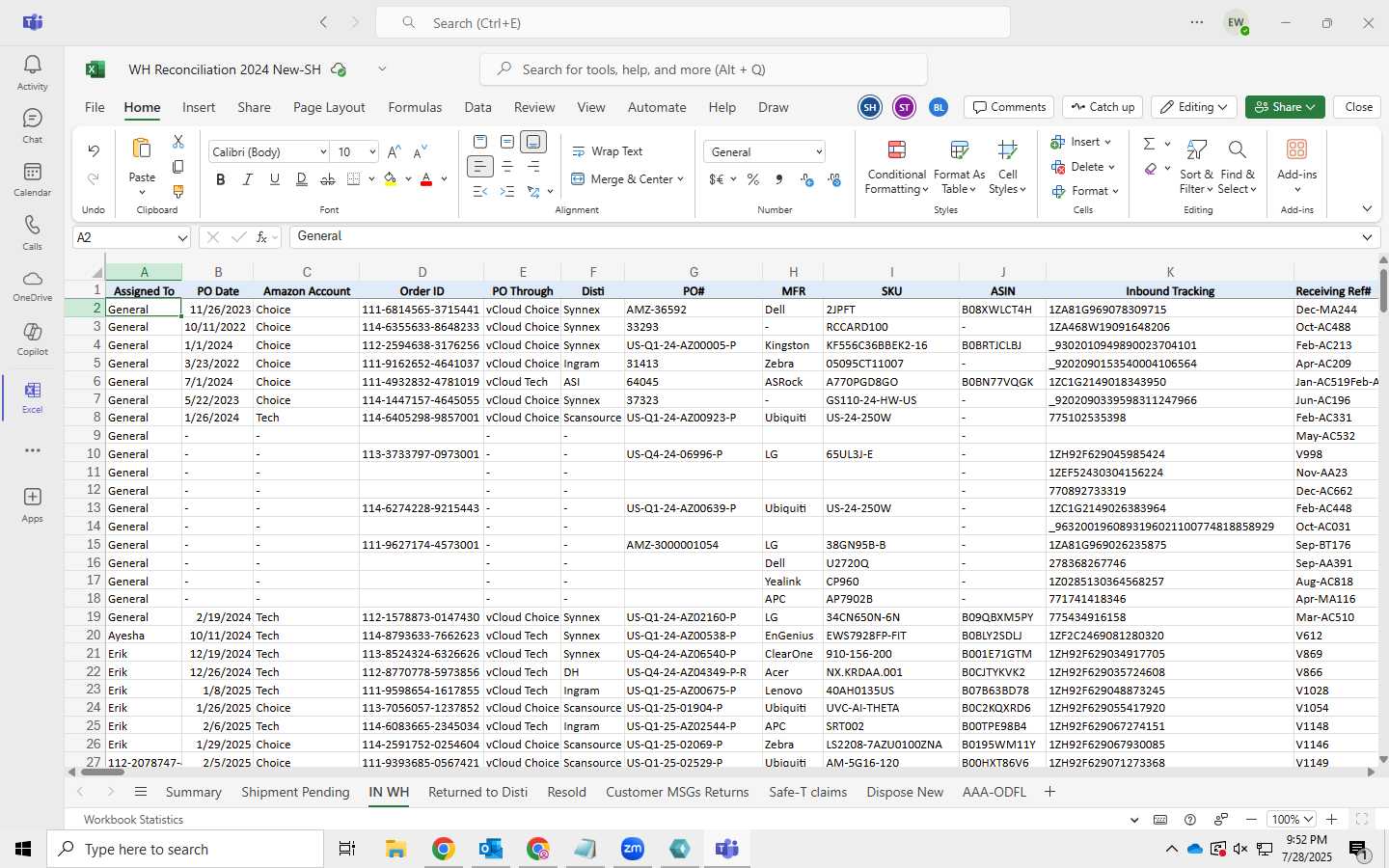Toggle Italic formatting

coord(248,179)
